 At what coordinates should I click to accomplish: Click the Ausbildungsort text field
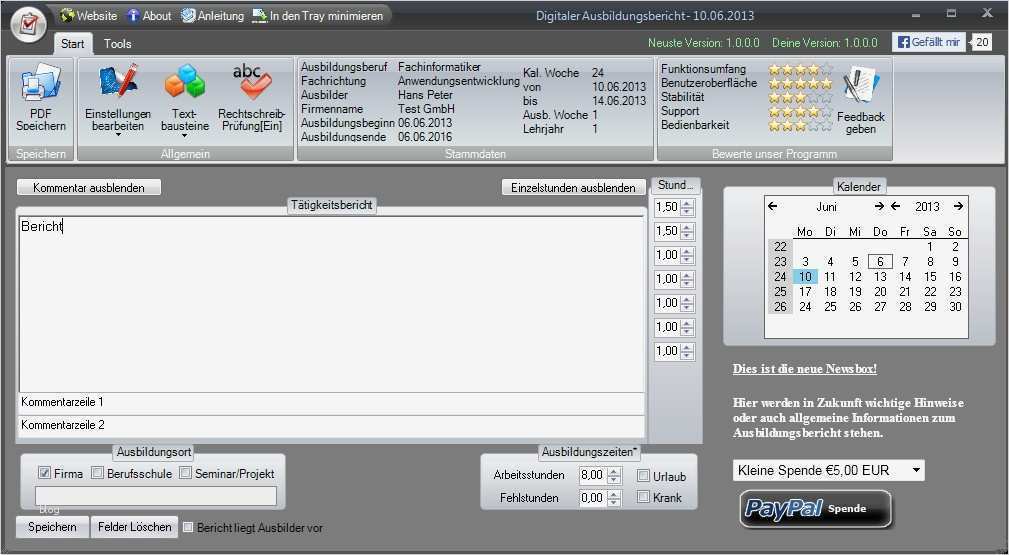pos(156,496)
